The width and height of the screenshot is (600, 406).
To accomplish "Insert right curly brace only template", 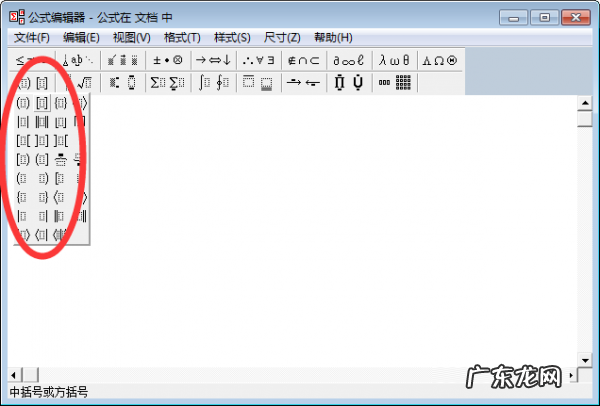I will 42,197.
